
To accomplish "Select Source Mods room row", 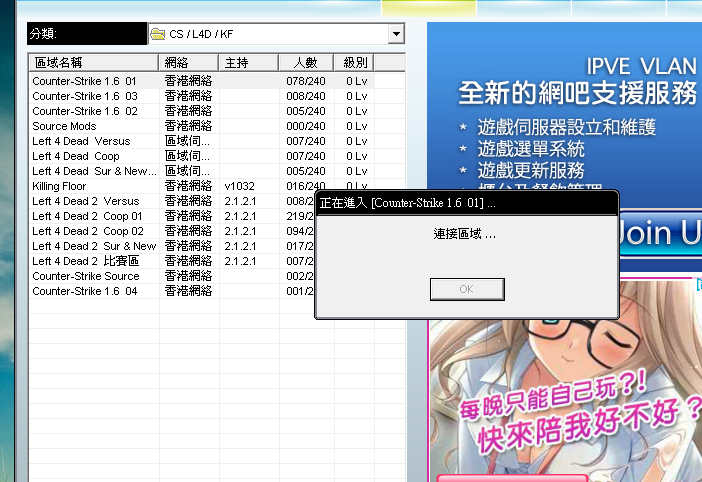I will 202,126.
